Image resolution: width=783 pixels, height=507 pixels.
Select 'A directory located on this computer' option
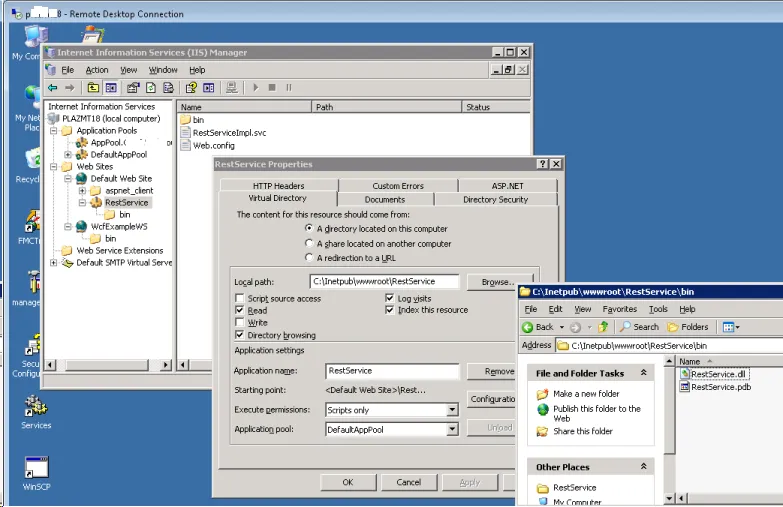point(309,228)
